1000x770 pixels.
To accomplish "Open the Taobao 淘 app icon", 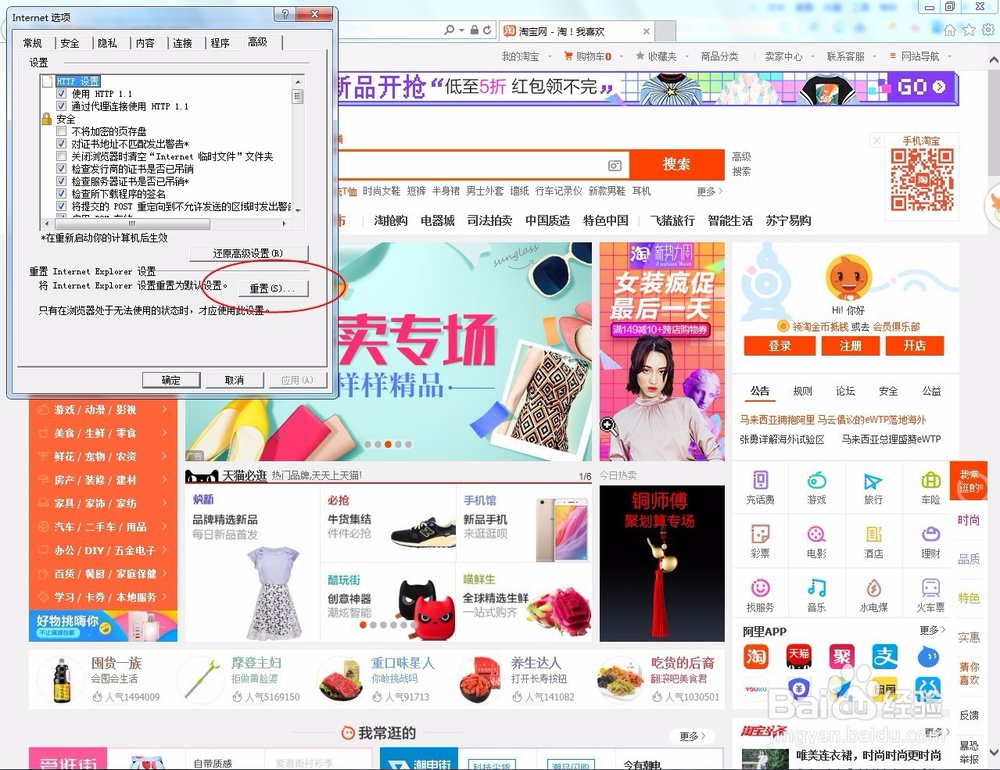I will 756,656.
